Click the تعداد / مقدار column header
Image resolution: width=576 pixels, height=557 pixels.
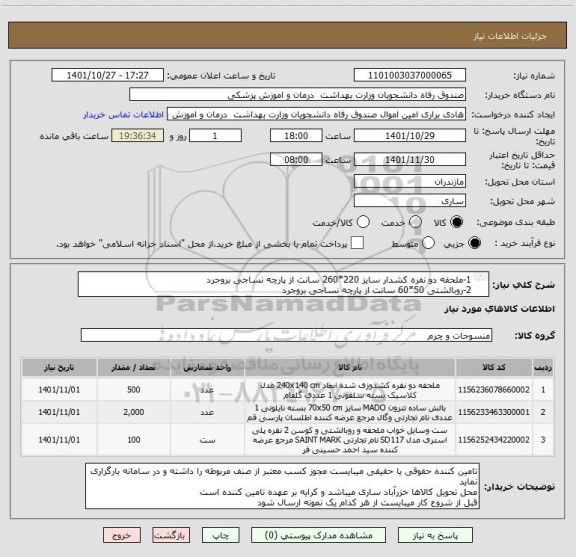click(134, 367)
